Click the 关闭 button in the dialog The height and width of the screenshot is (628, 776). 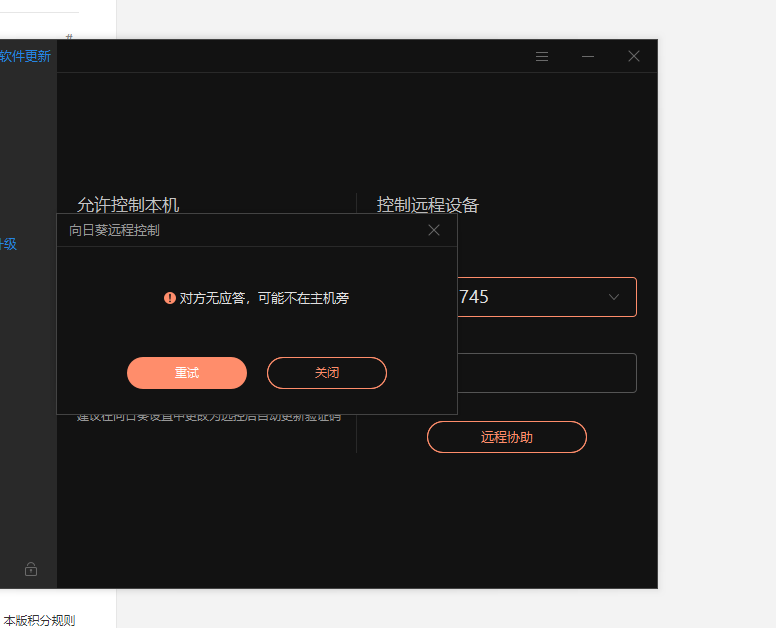(x=327, y=373)
